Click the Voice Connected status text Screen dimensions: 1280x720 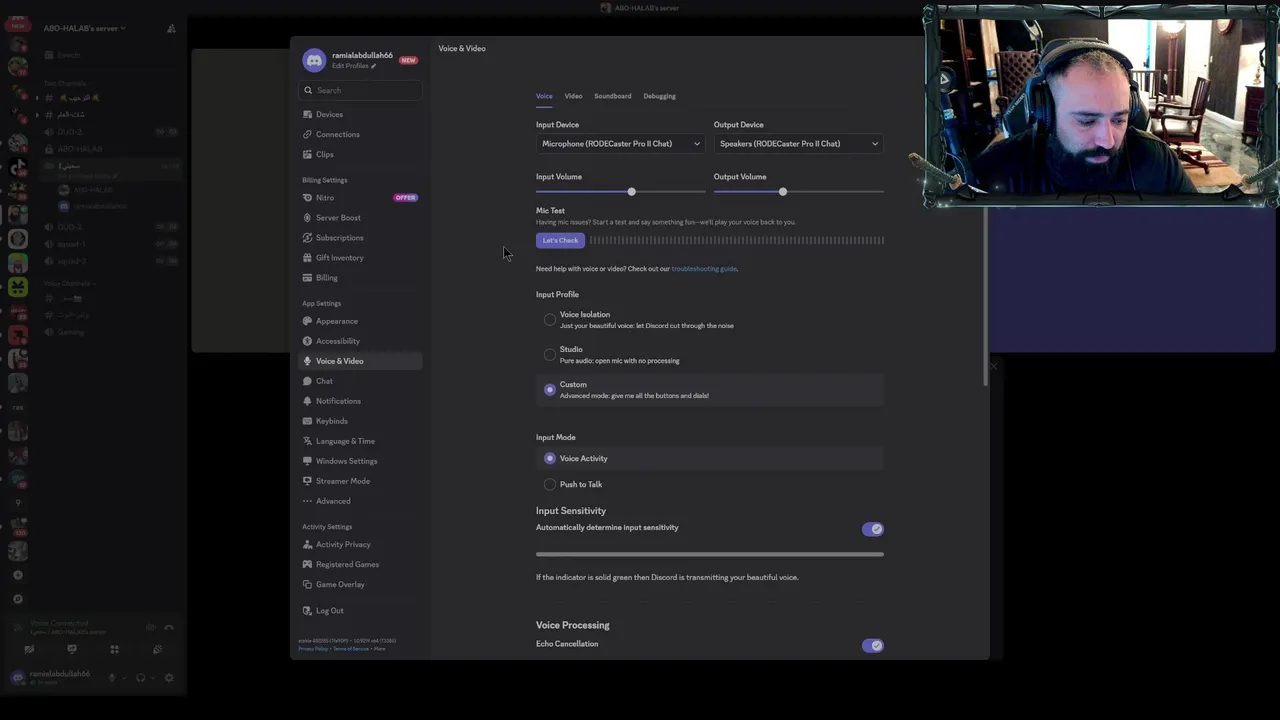tap(59, 623)
